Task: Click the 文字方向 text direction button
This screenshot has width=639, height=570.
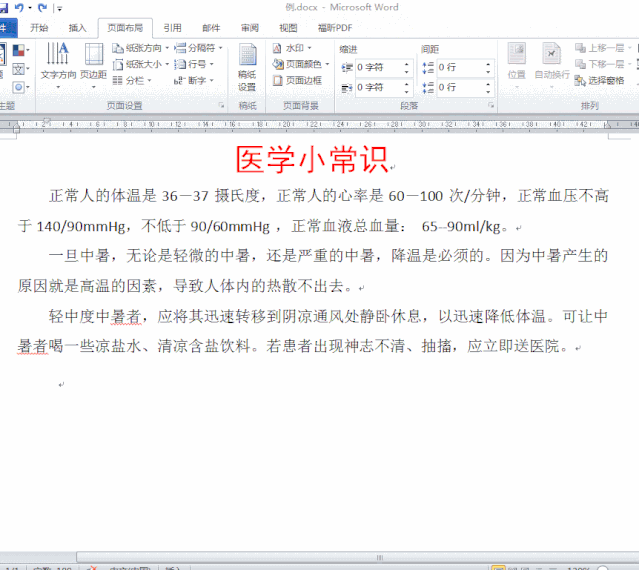Action: [58, 66]
